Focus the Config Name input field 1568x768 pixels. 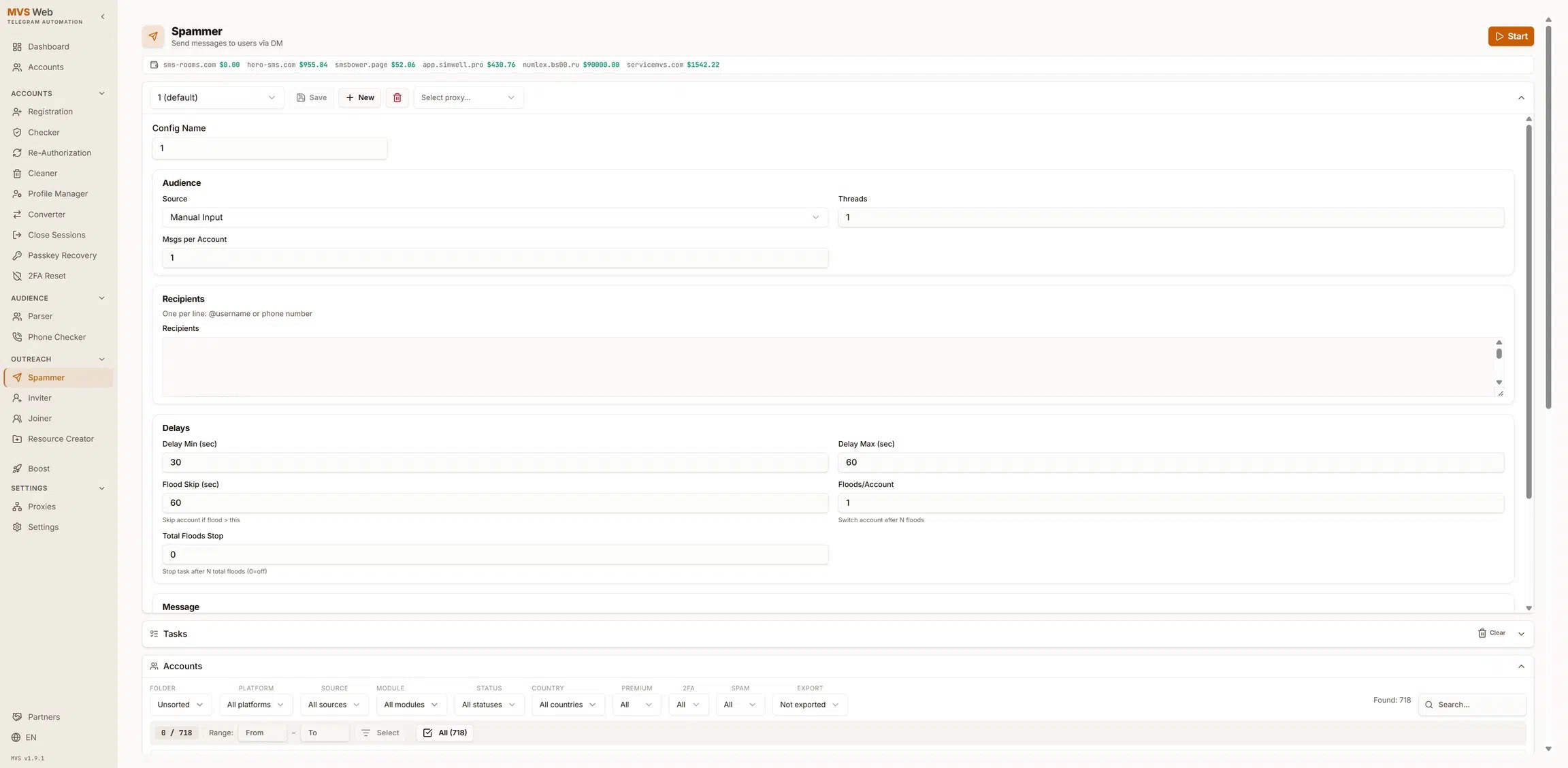(269, 148)
